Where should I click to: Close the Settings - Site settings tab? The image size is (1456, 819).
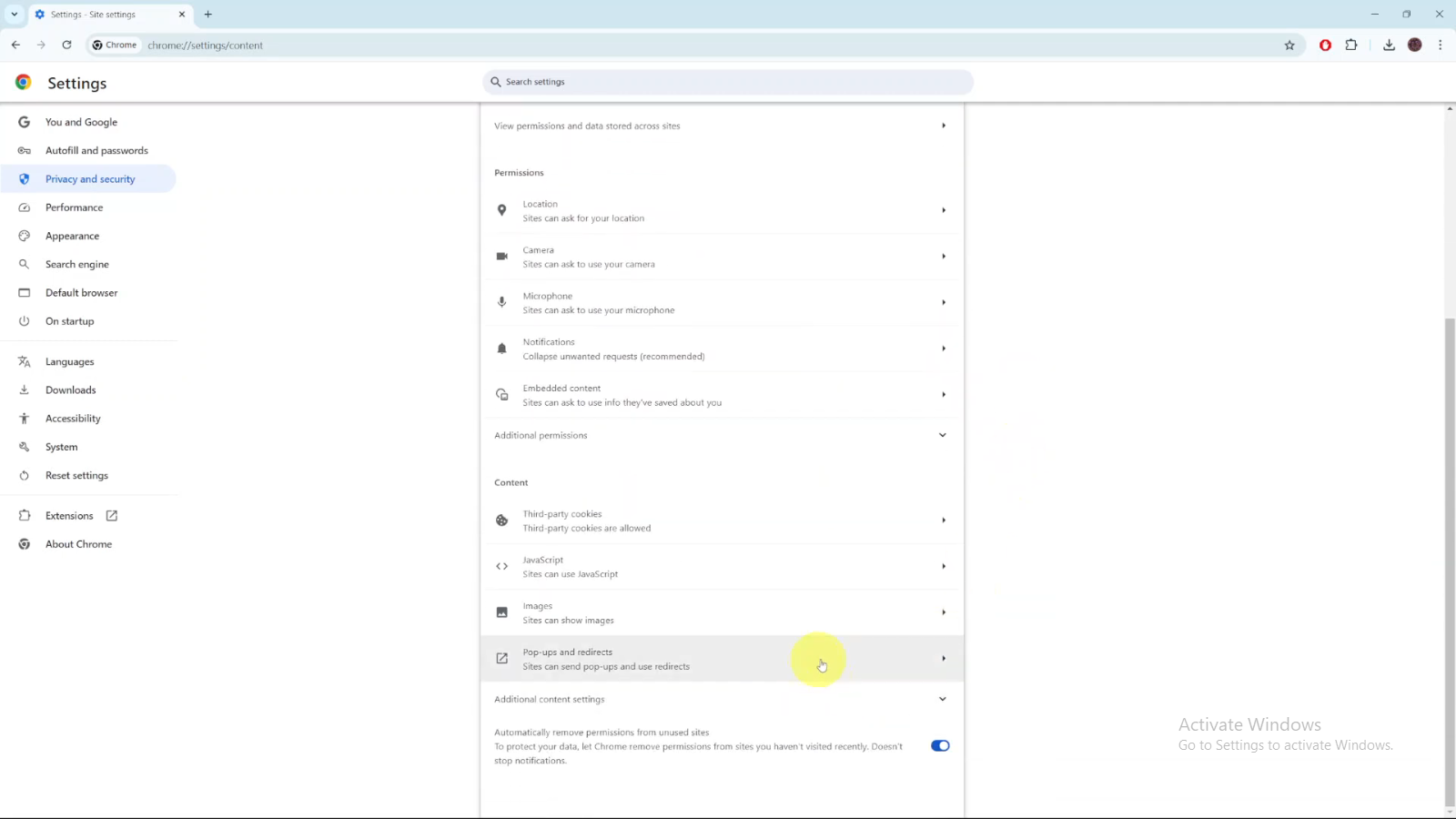click(181, 15)
